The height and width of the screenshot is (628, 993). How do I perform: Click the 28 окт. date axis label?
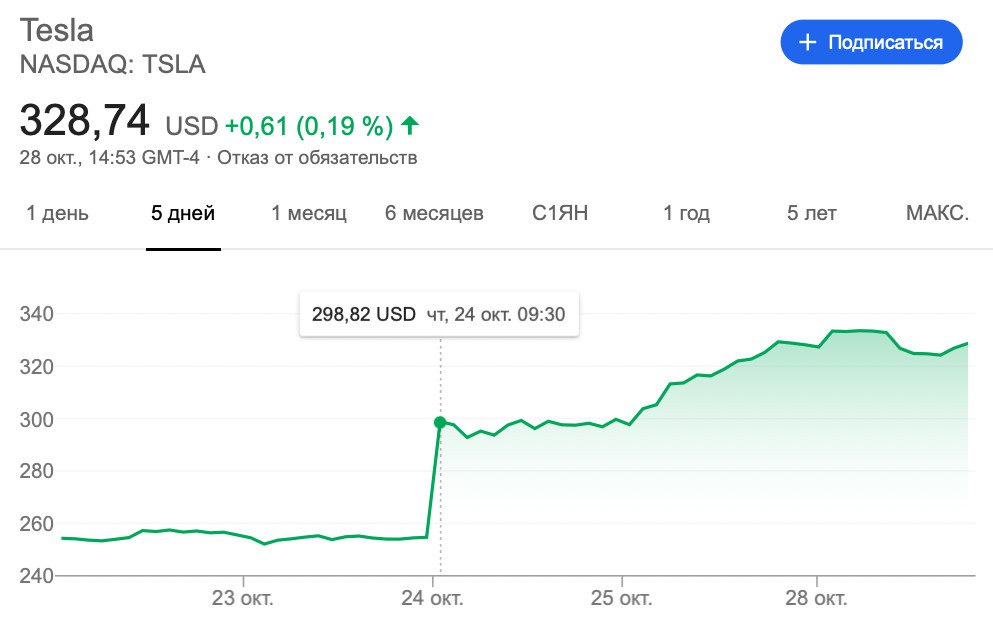[x=817, y=599]
